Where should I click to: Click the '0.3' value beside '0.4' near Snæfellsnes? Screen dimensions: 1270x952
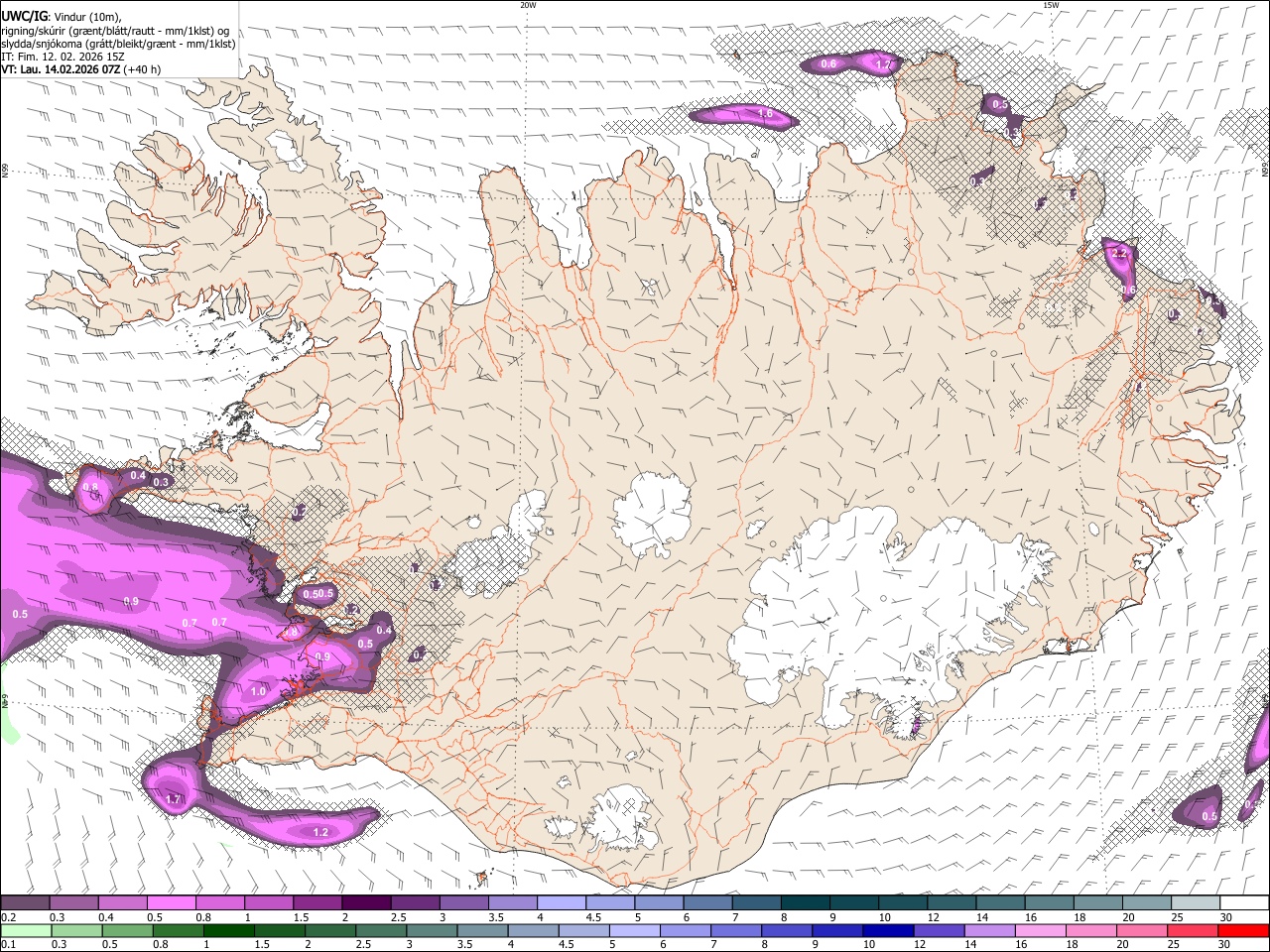coord(162,482)
